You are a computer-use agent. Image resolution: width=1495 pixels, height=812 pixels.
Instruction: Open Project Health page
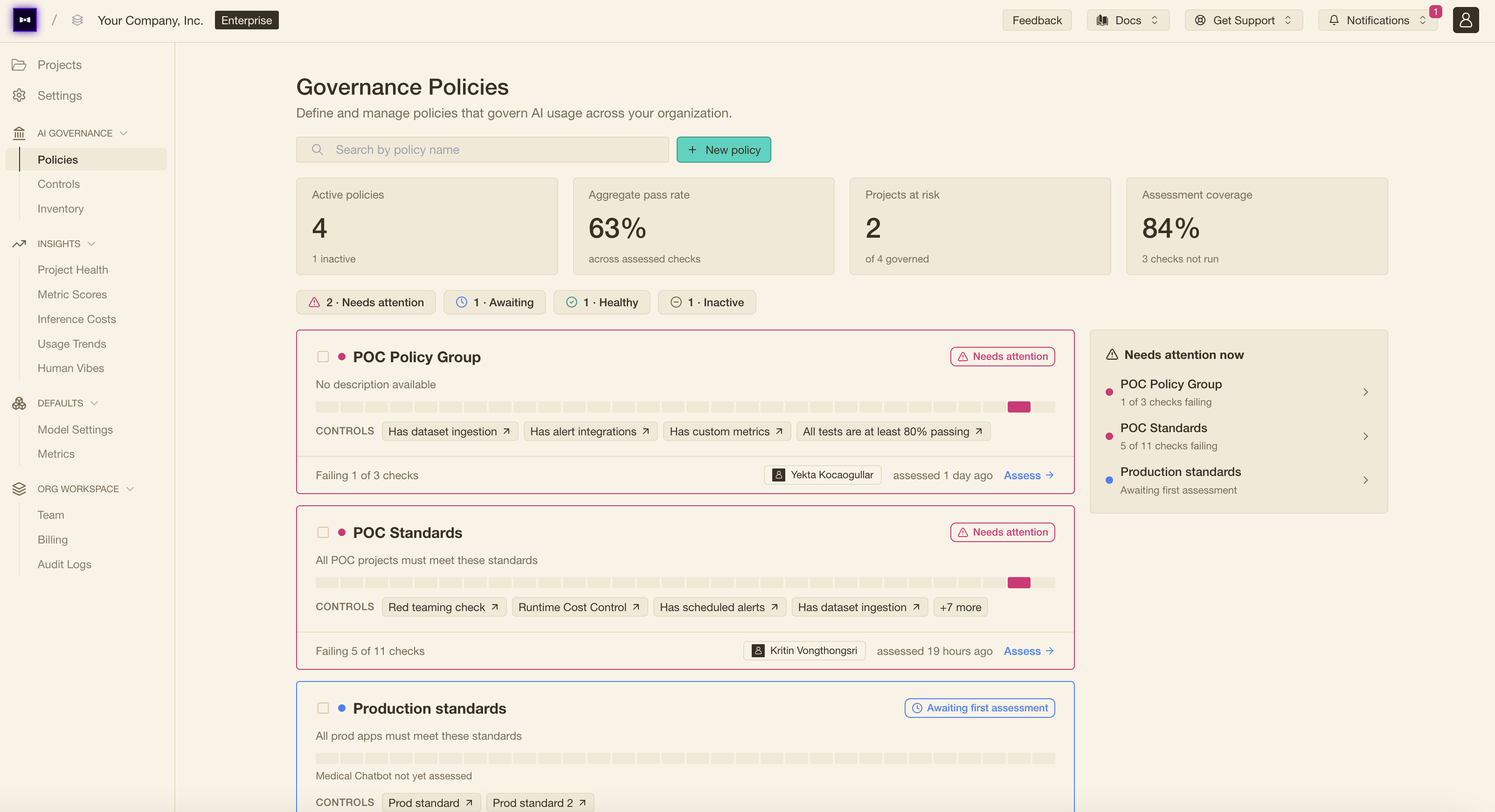point(73,270)
